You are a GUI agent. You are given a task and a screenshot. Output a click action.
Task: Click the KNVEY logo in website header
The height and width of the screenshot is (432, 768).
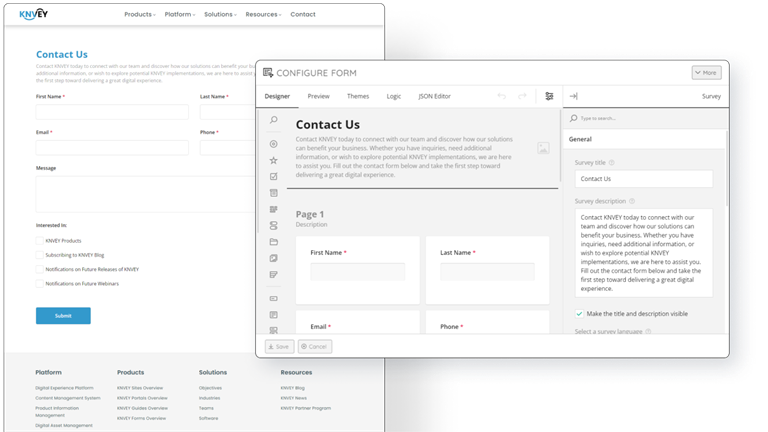pyautogui.click(x=33, y=14)
